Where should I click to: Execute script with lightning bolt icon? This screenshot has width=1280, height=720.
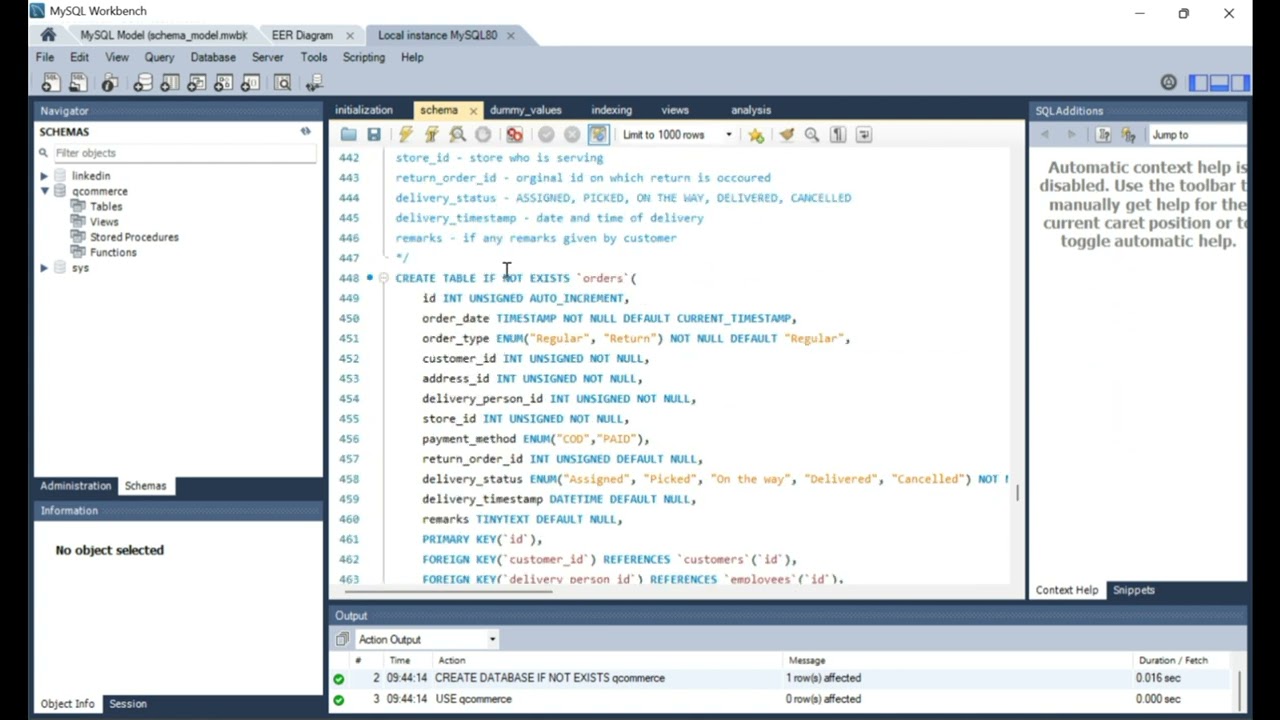[x=405, y=135]
